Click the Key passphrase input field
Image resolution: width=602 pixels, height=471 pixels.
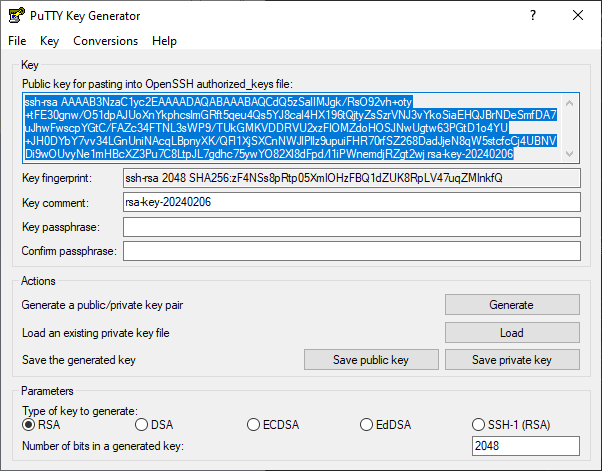352,227
